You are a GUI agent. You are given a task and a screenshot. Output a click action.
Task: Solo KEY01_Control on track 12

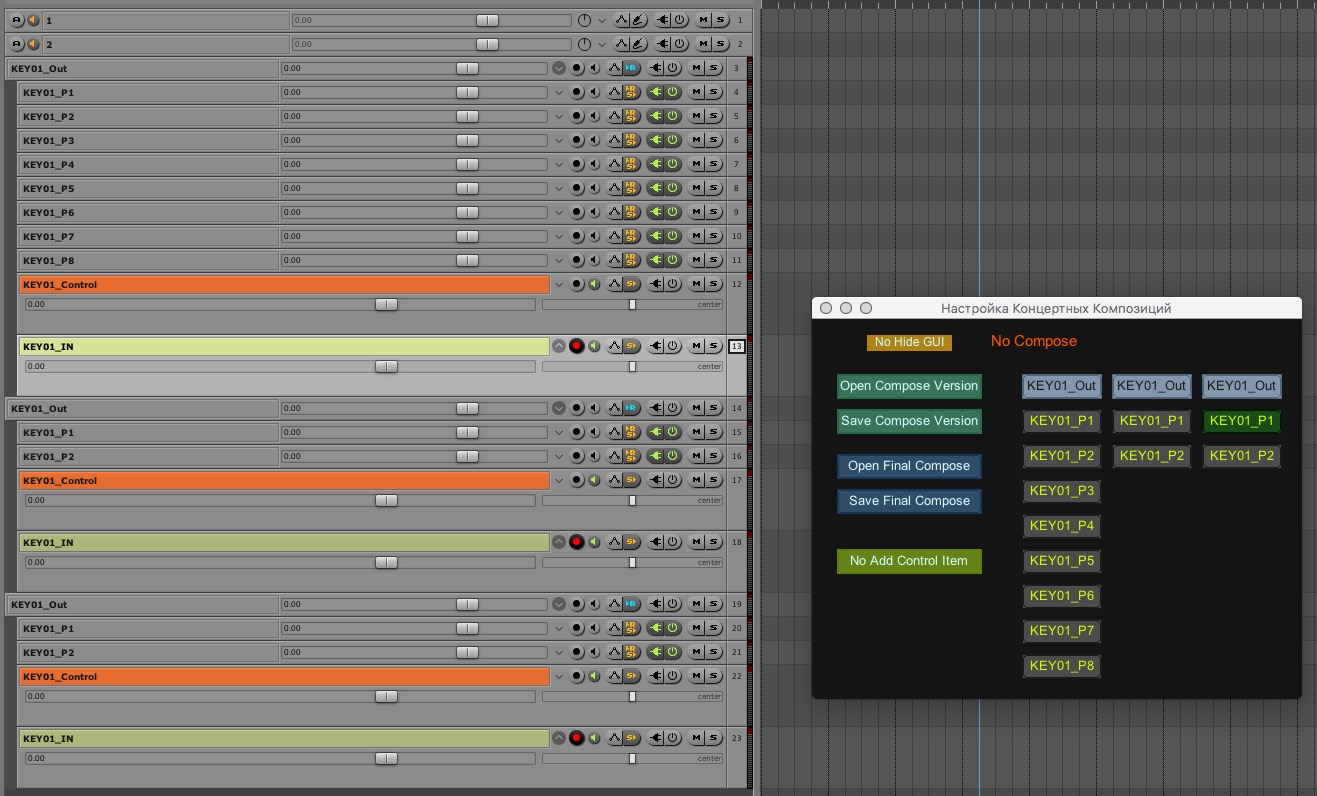coord(713,284)
